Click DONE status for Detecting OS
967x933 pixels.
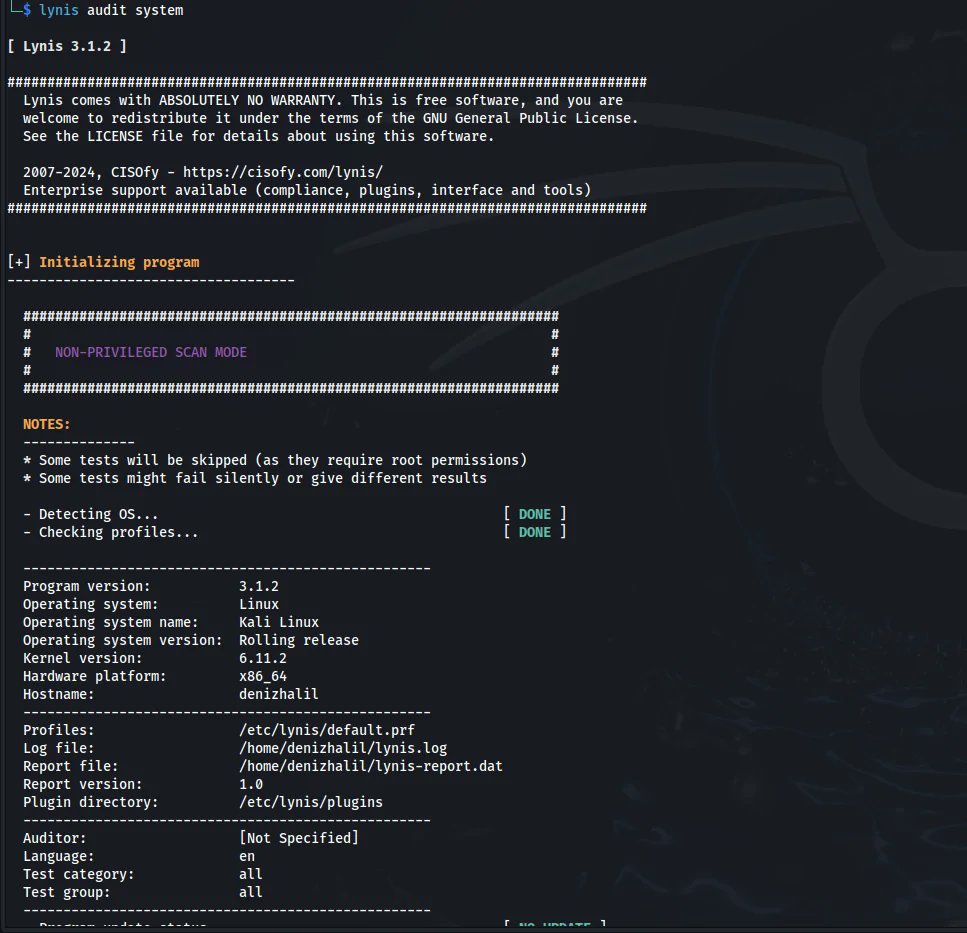(x=535, y=514)
